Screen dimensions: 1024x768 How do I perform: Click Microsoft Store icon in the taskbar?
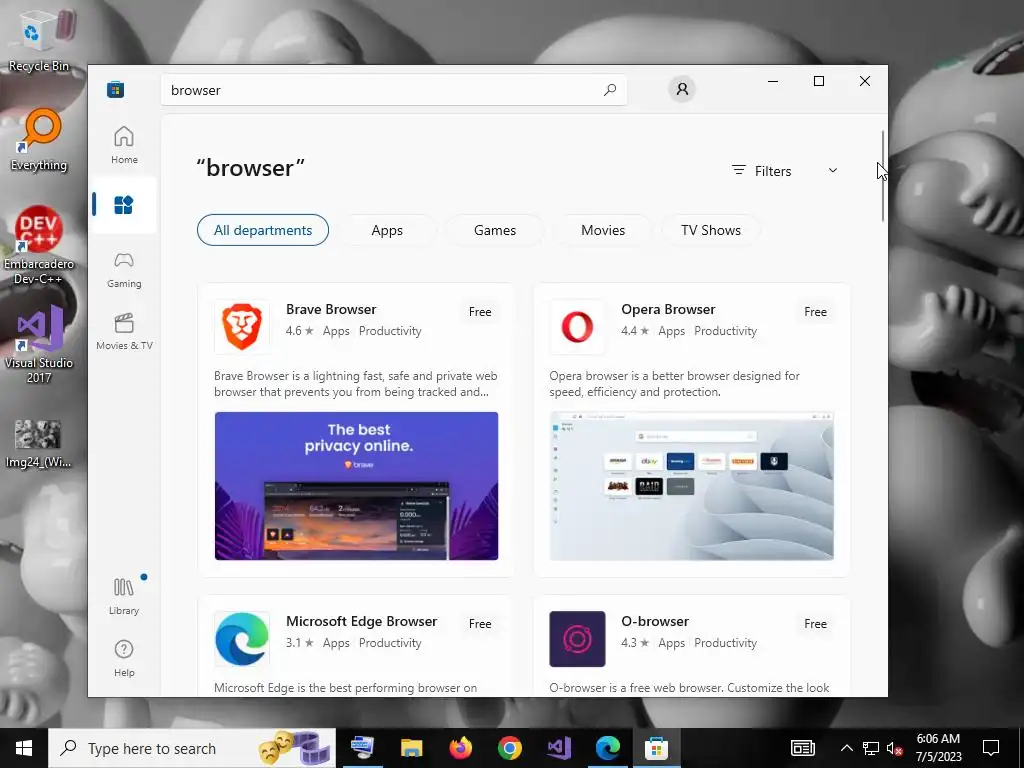tap(656, 748)
